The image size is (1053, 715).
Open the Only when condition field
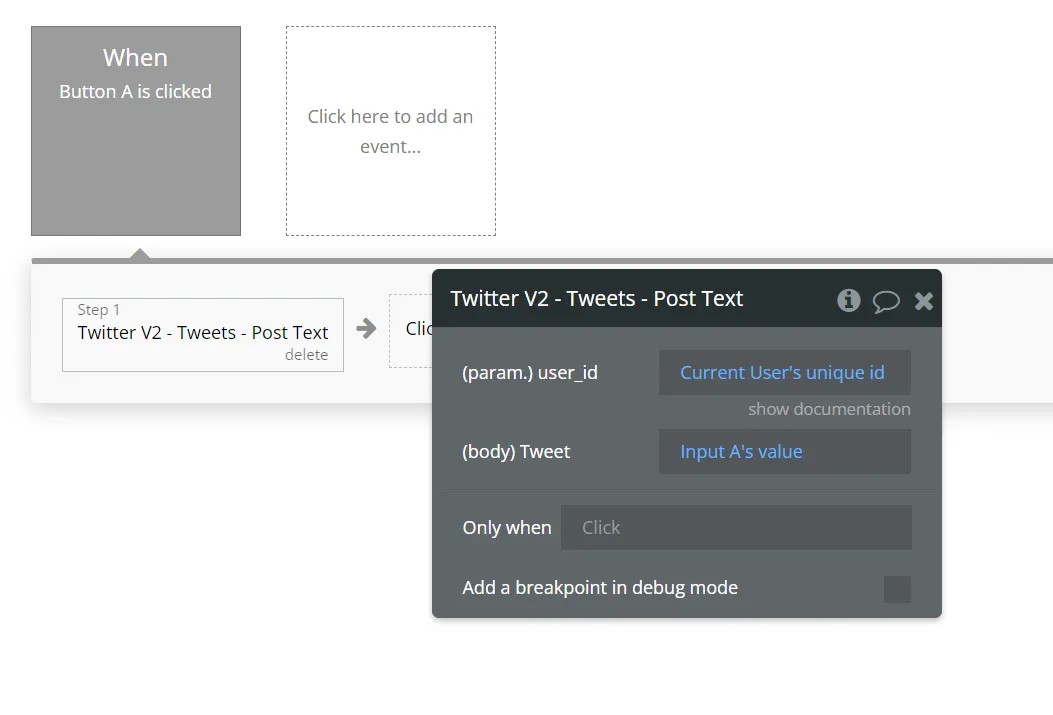tap(736, 528)
